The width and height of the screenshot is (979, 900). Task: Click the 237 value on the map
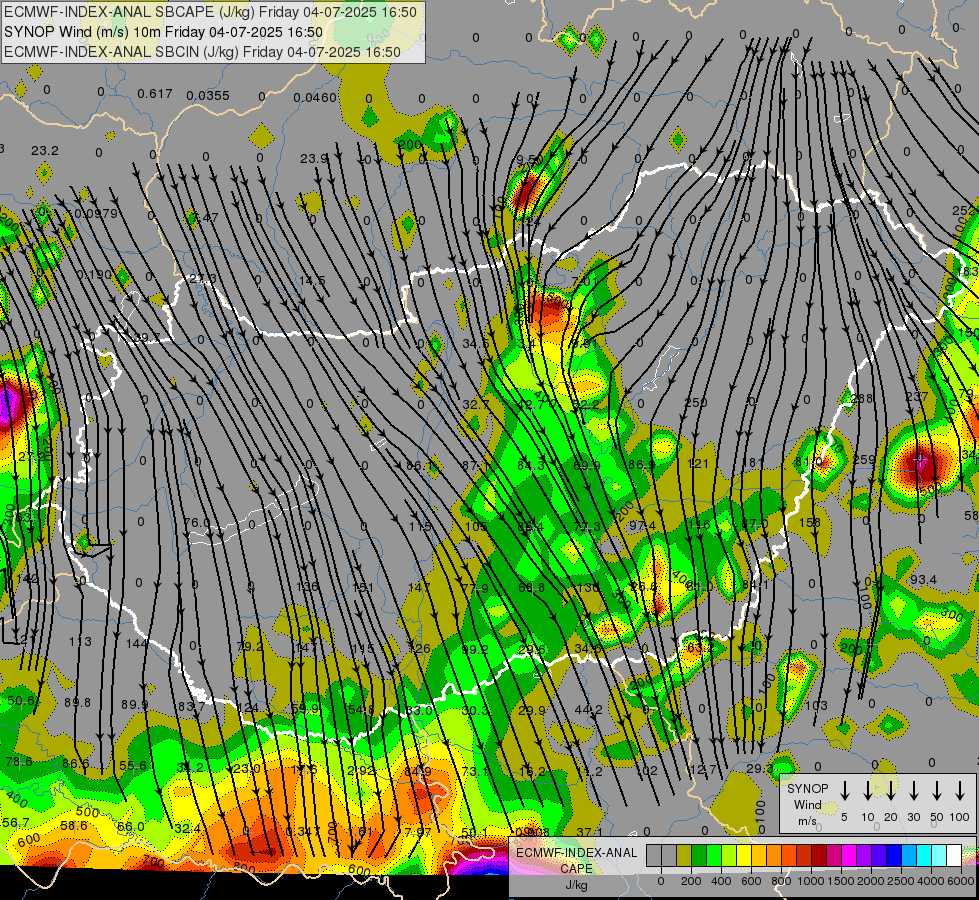(917, 397)
